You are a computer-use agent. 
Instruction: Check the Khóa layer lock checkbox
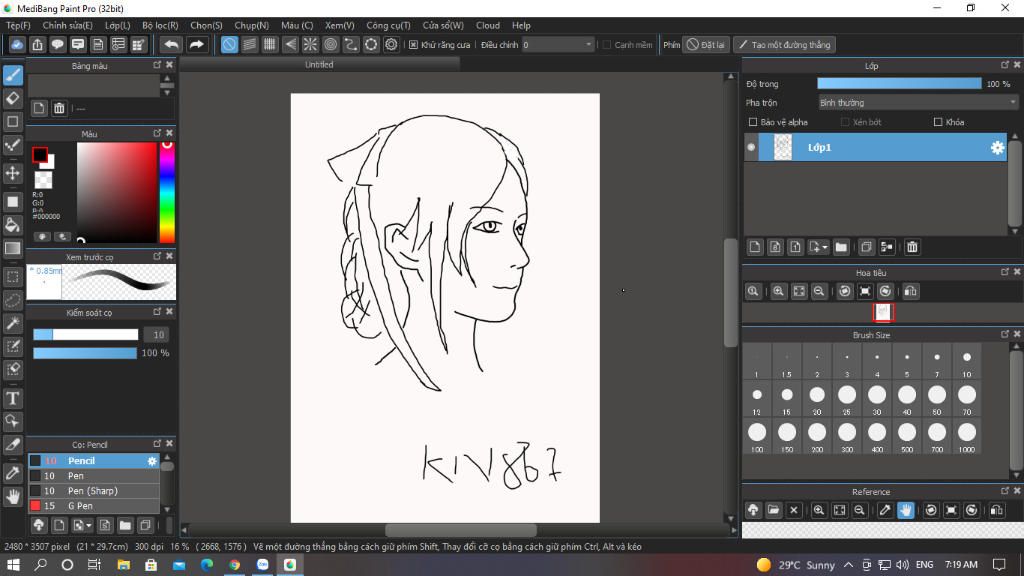tap(938, 122)
